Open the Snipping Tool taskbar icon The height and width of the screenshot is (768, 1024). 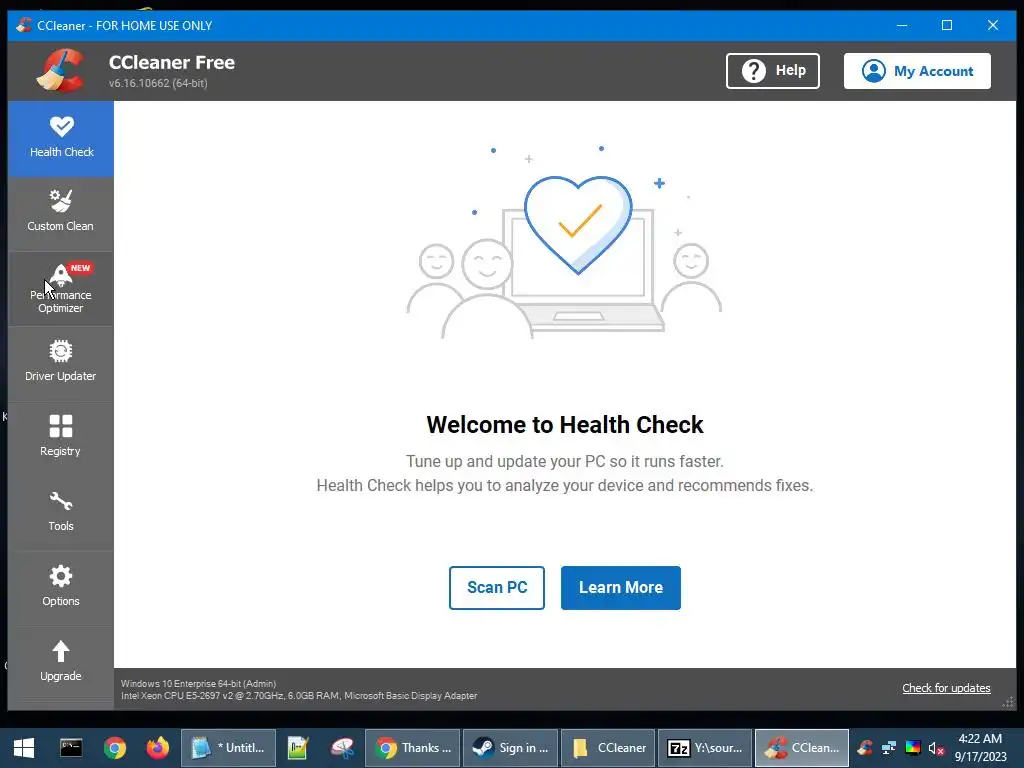coord(342,748)
